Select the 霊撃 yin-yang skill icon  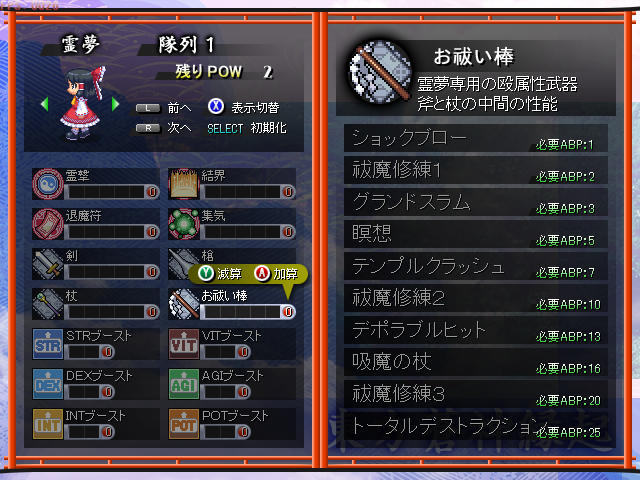48,184
